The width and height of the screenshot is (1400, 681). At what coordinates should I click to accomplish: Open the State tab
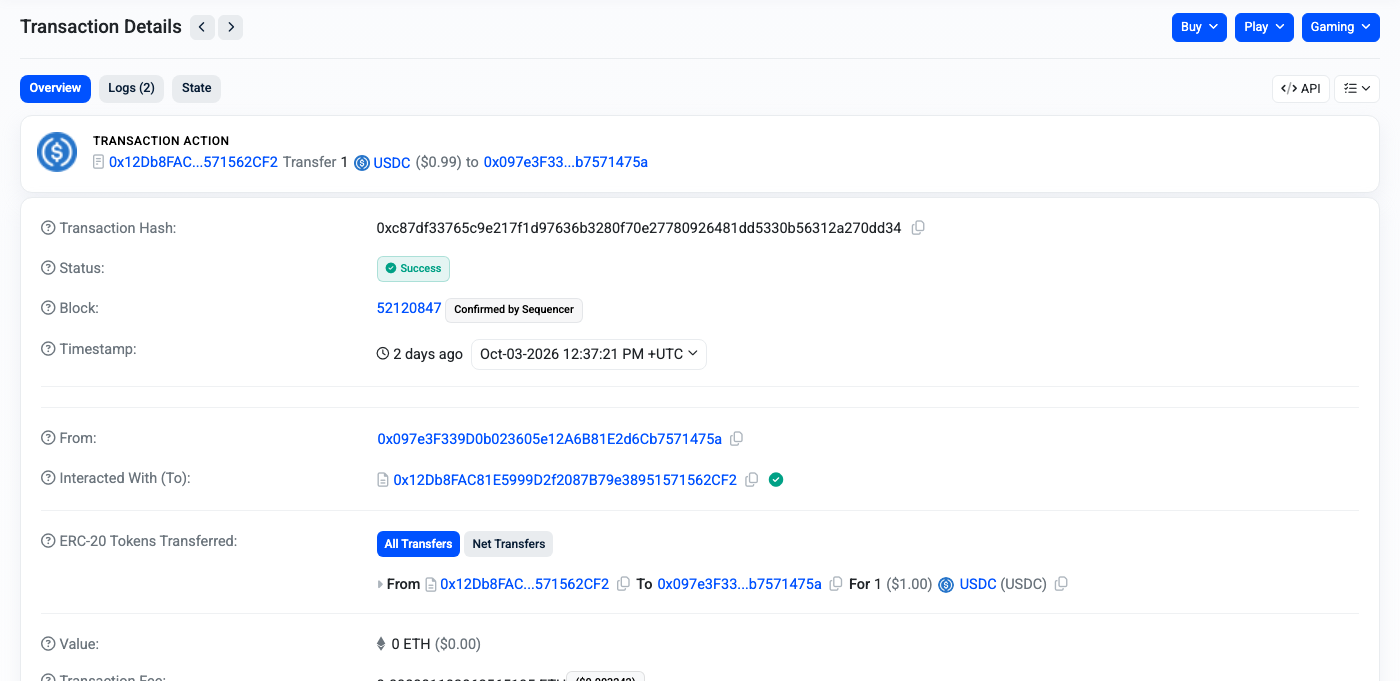(x=196, y=88)
